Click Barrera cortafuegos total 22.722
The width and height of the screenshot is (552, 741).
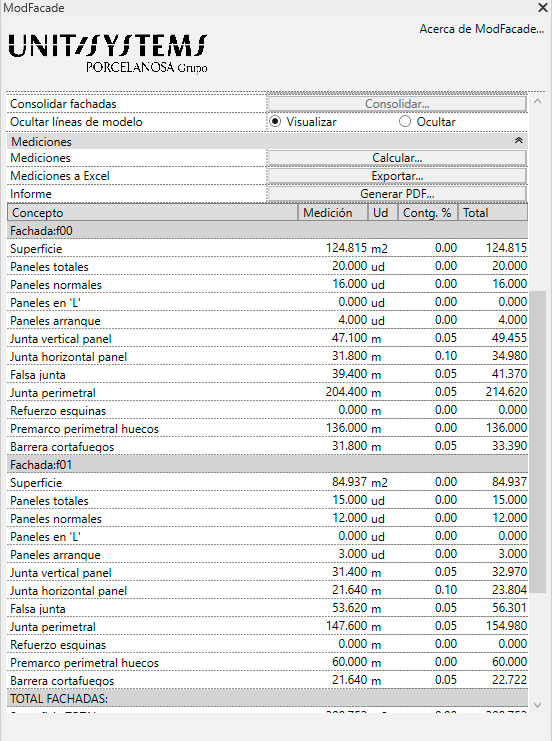point(509,680)
